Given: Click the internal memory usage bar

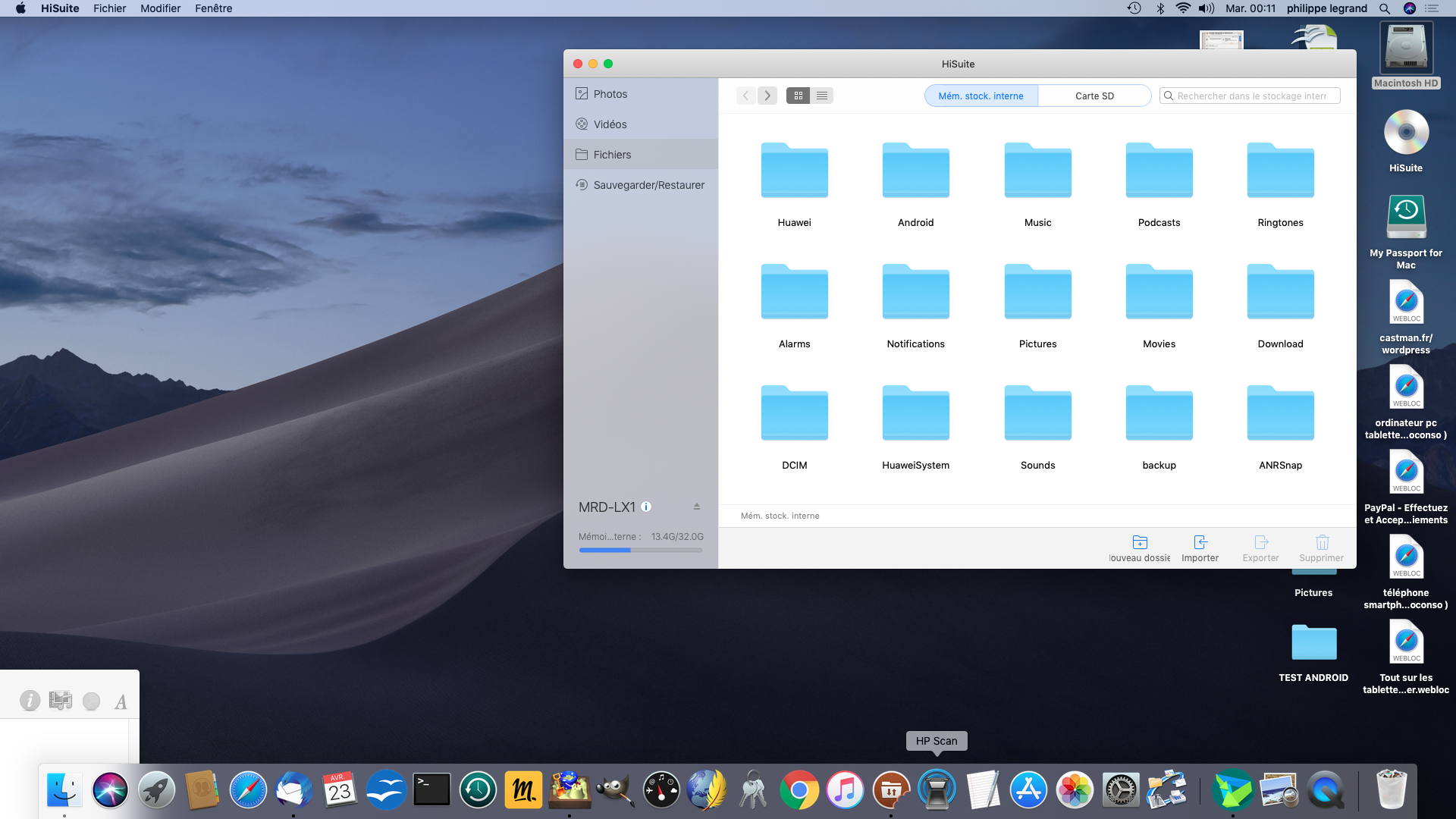Looking at the screenshot, I should click(641, 550).
